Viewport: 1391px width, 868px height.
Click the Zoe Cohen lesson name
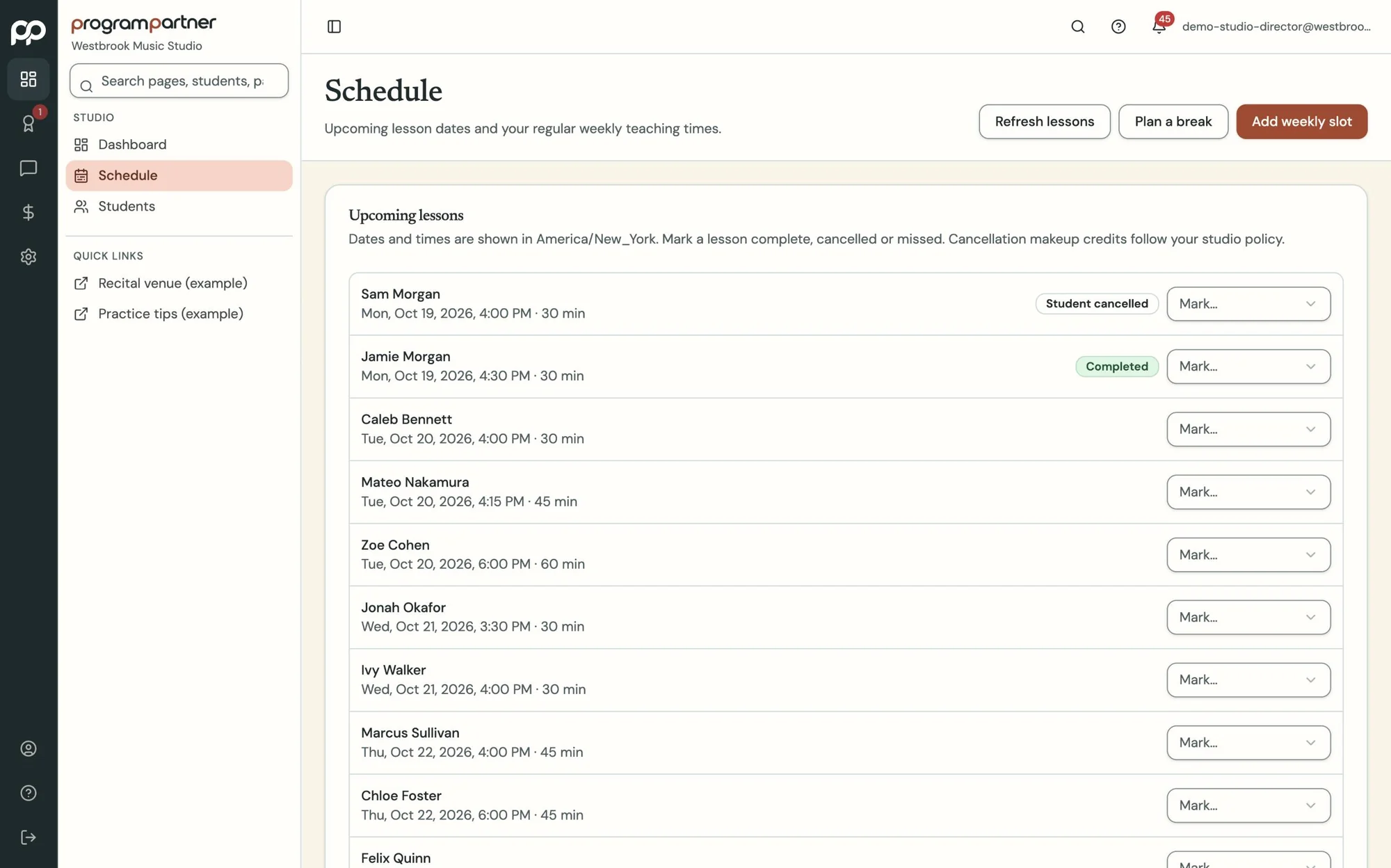(x=395, y=545)
